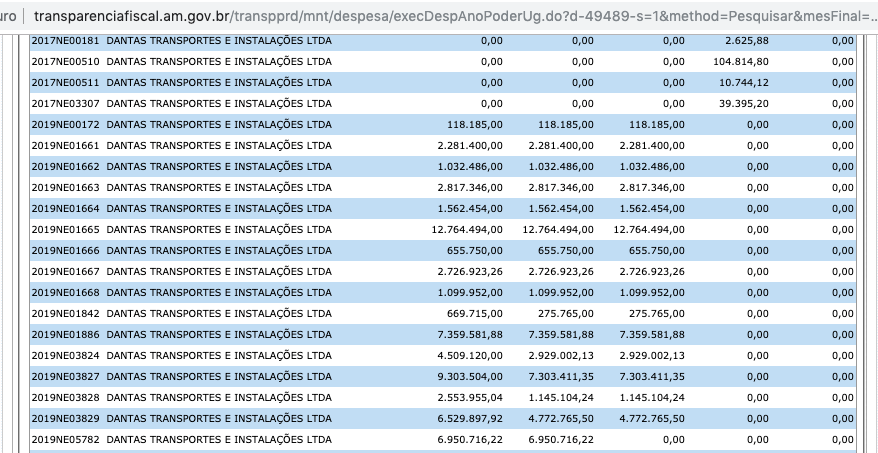The height and width of the screenshot is (453, 878).
Task: Select the 2017NE00181 commitment code
Action: 65,41
